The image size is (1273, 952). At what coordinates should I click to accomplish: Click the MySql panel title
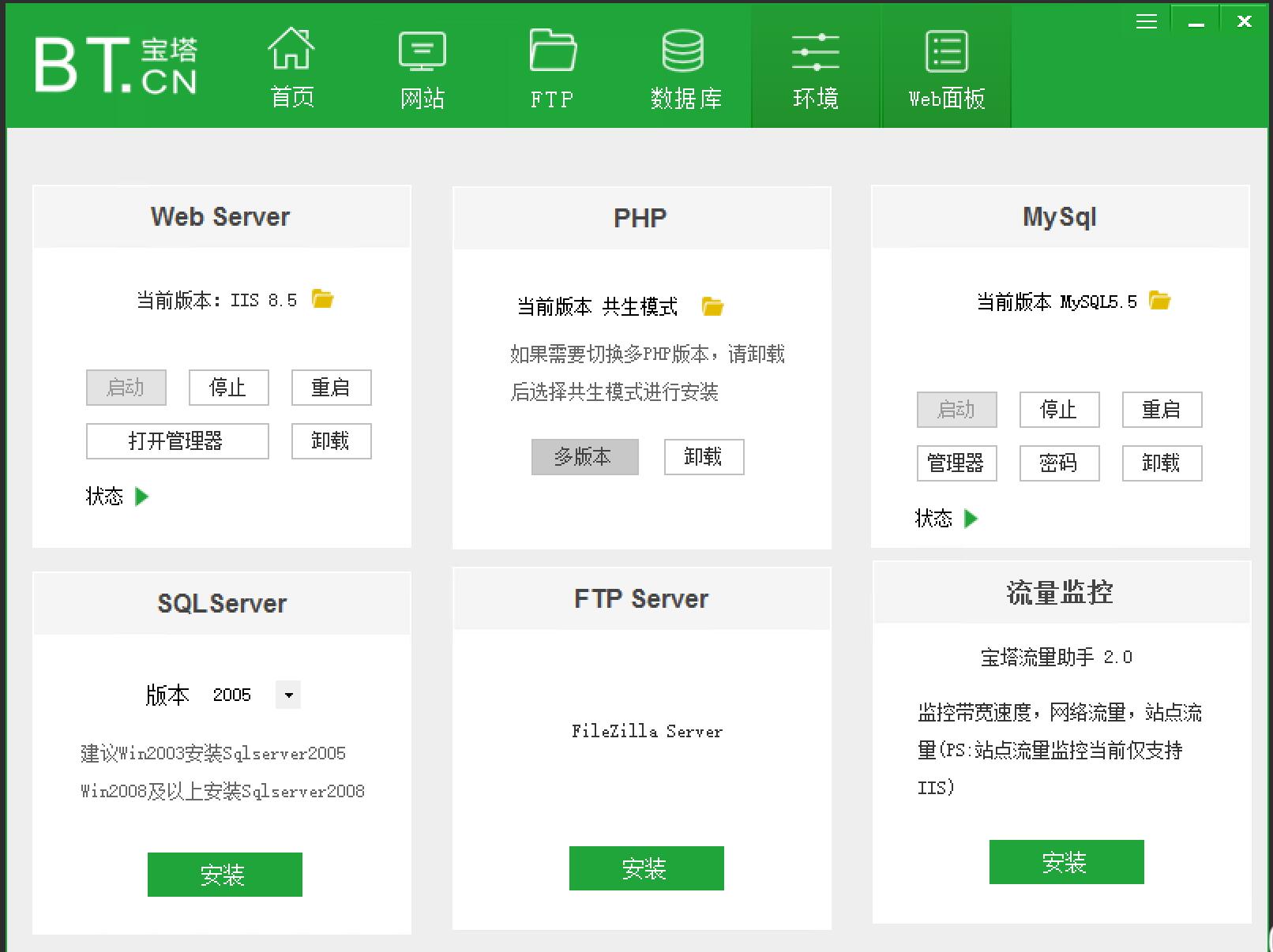pyautogui.click(x=1060, y=217)
